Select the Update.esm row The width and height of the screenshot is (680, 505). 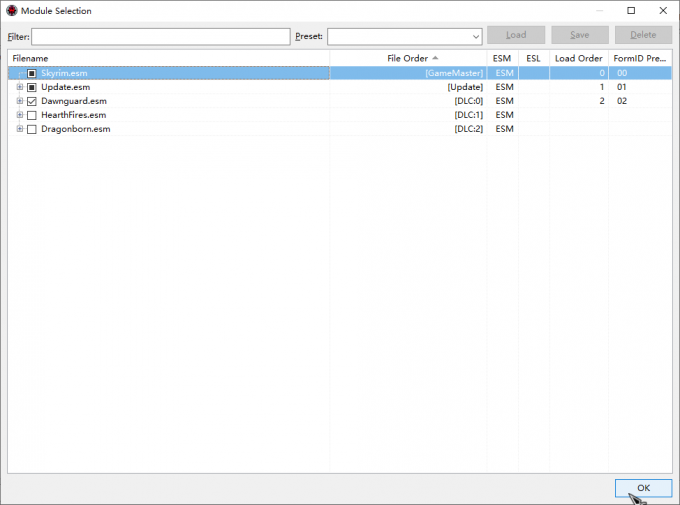click(x=340, y=87)
